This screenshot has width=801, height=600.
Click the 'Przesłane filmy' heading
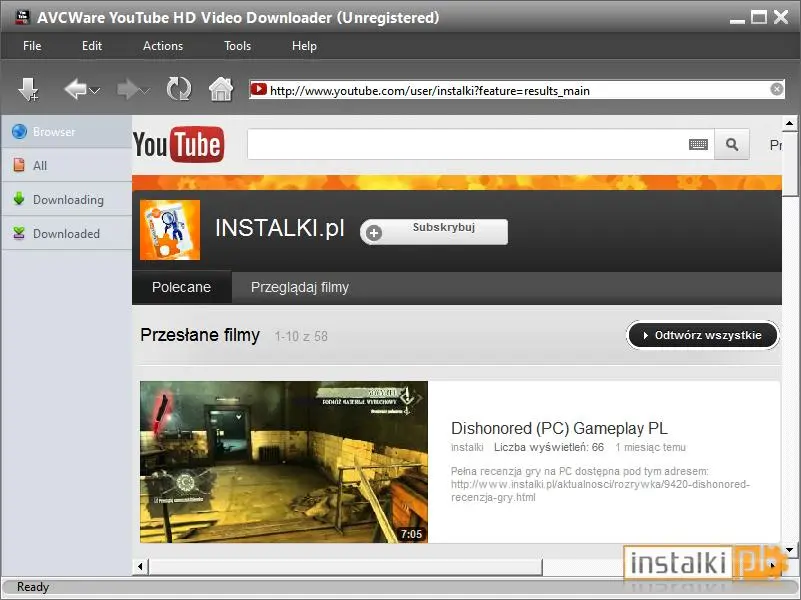(200, 335)
